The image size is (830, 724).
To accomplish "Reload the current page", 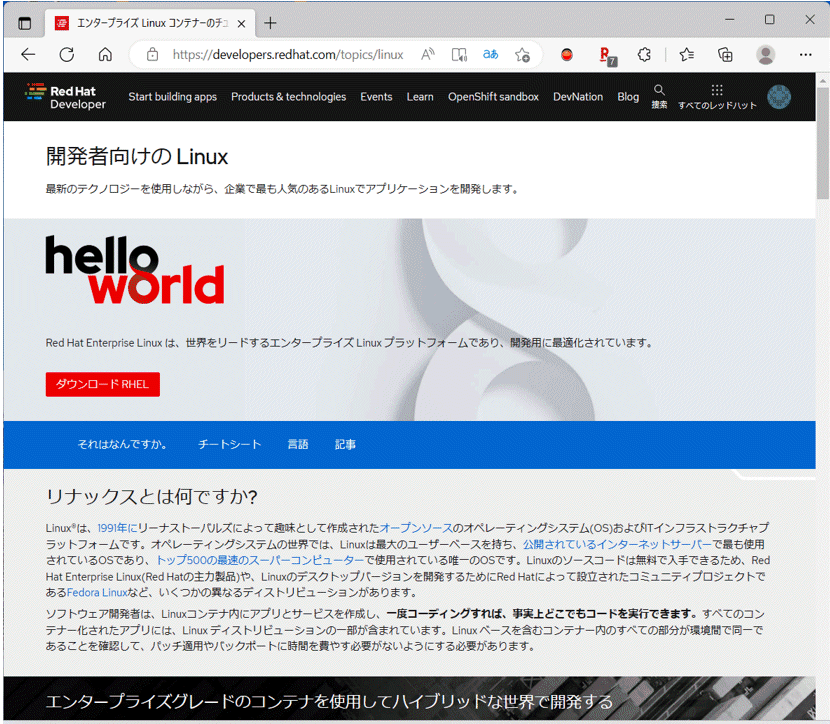I will pyautogui.click(x=67, y=55).
